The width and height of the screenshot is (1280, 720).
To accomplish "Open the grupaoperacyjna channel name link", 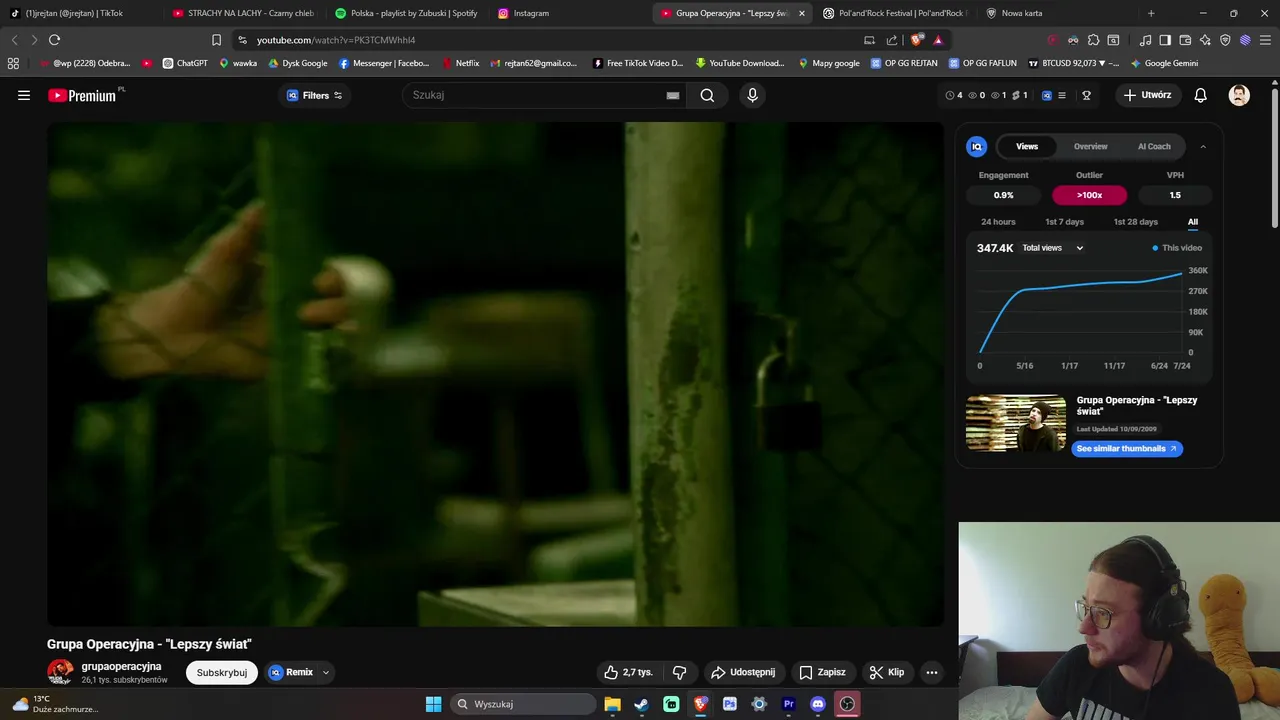I will coord(121,666).
